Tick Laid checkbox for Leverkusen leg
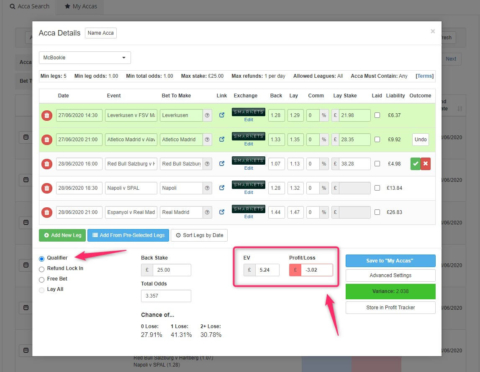The width and height of the screenshot is (480, 372). click(377, 115)
